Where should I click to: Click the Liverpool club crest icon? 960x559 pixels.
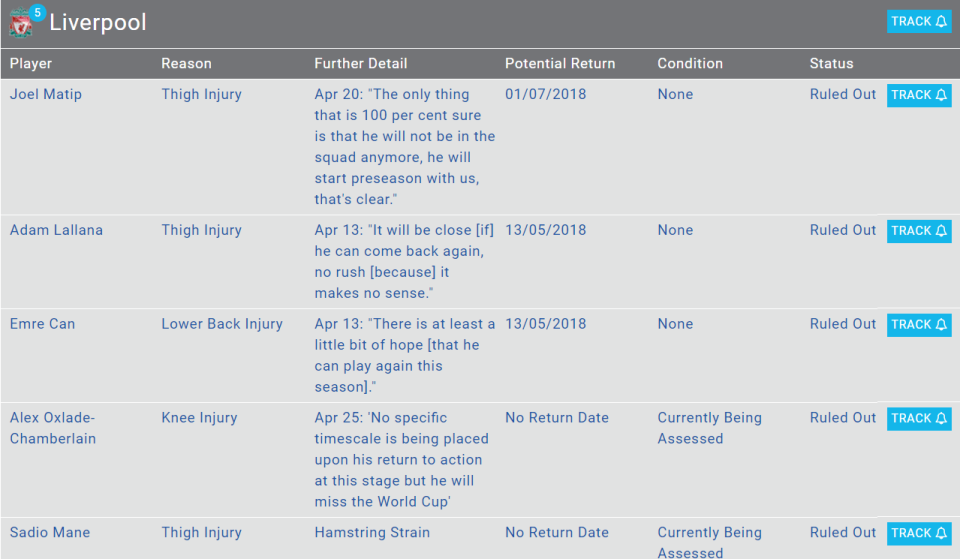[x=20, y=23]
